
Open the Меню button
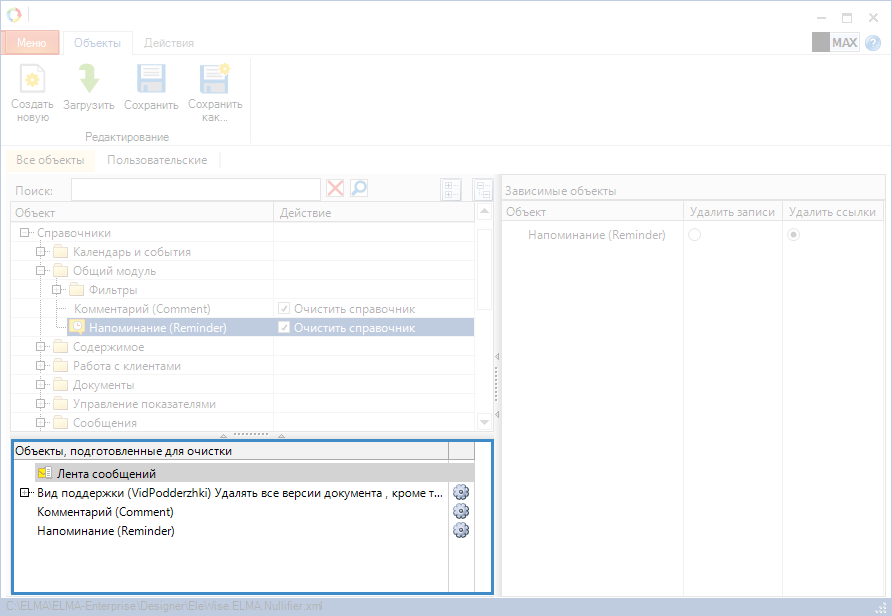click(31, 43)
